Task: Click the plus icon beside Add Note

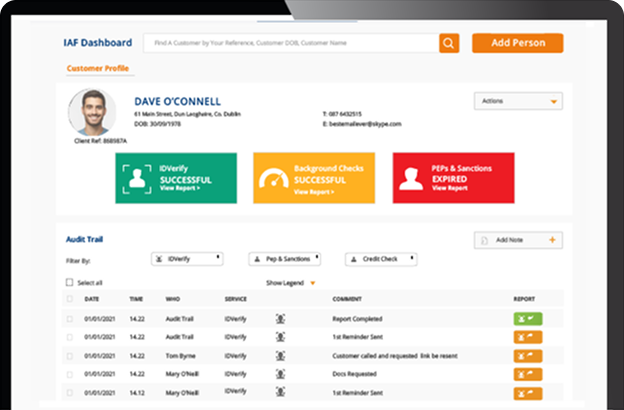Action: [x=552, y=240]
